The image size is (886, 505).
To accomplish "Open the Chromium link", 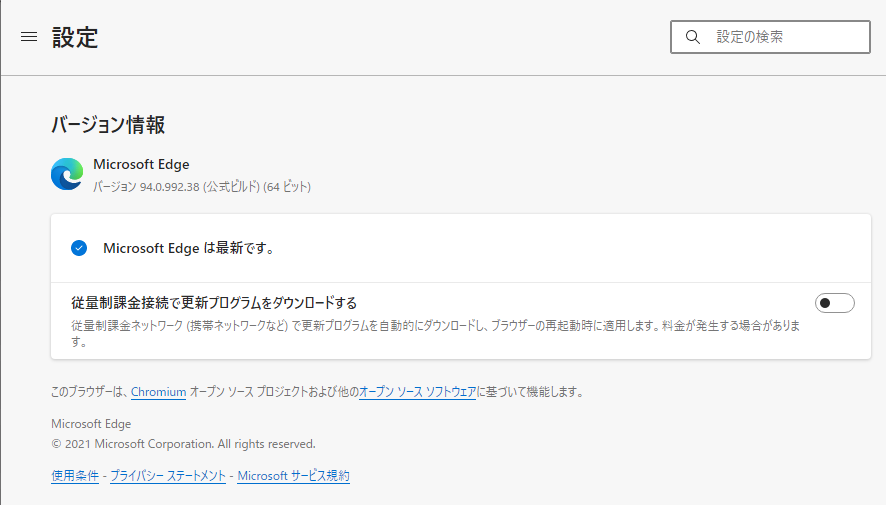I will point(158,391).
